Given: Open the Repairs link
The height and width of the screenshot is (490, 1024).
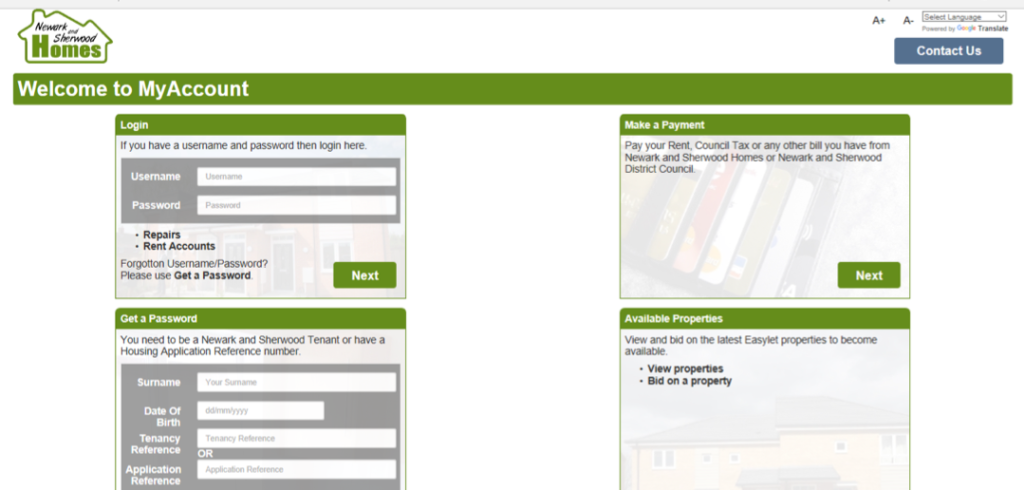Looking at the screenshot, I should 162,235.
